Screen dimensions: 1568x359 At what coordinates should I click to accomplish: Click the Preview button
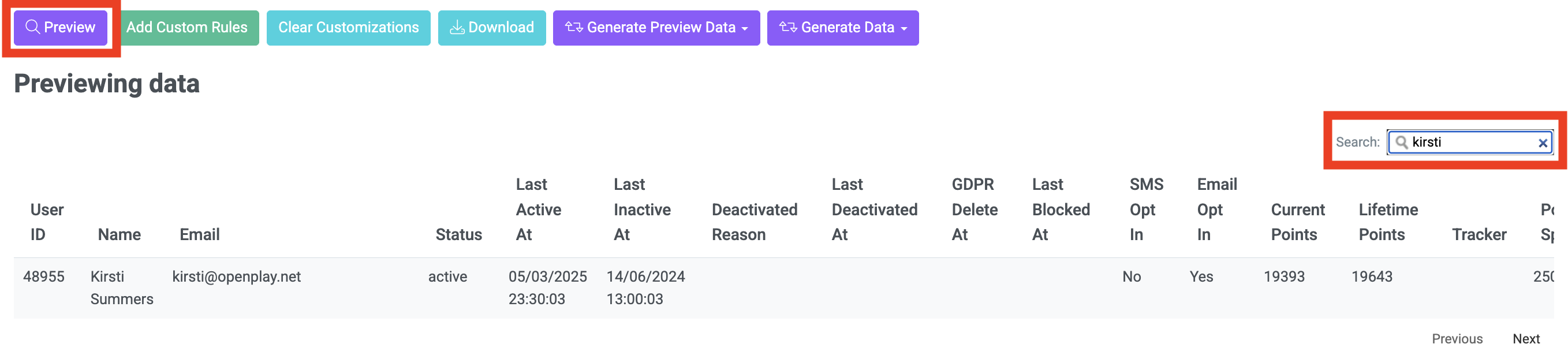click(60, 27)
